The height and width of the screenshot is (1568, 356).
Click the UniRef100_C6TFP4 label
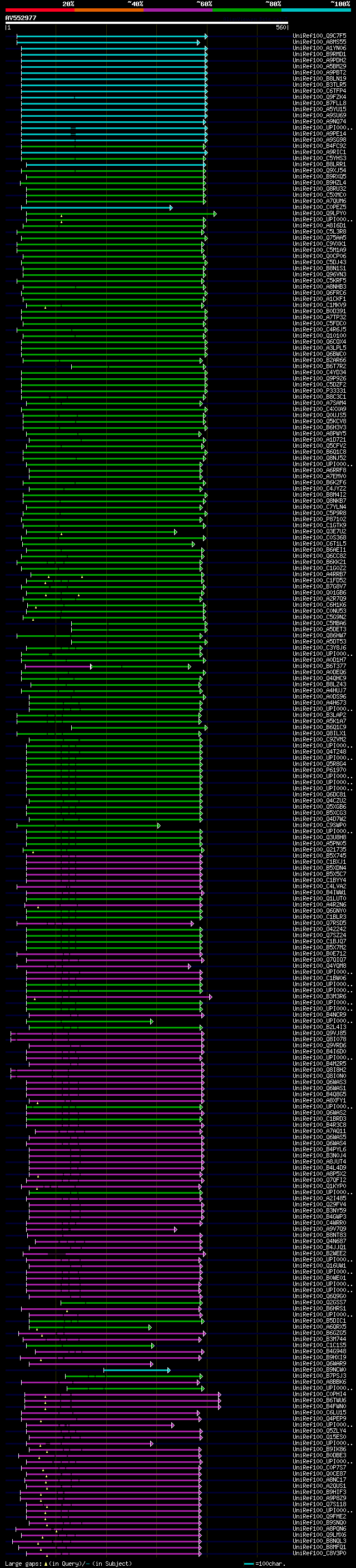[x=319, y=91]
